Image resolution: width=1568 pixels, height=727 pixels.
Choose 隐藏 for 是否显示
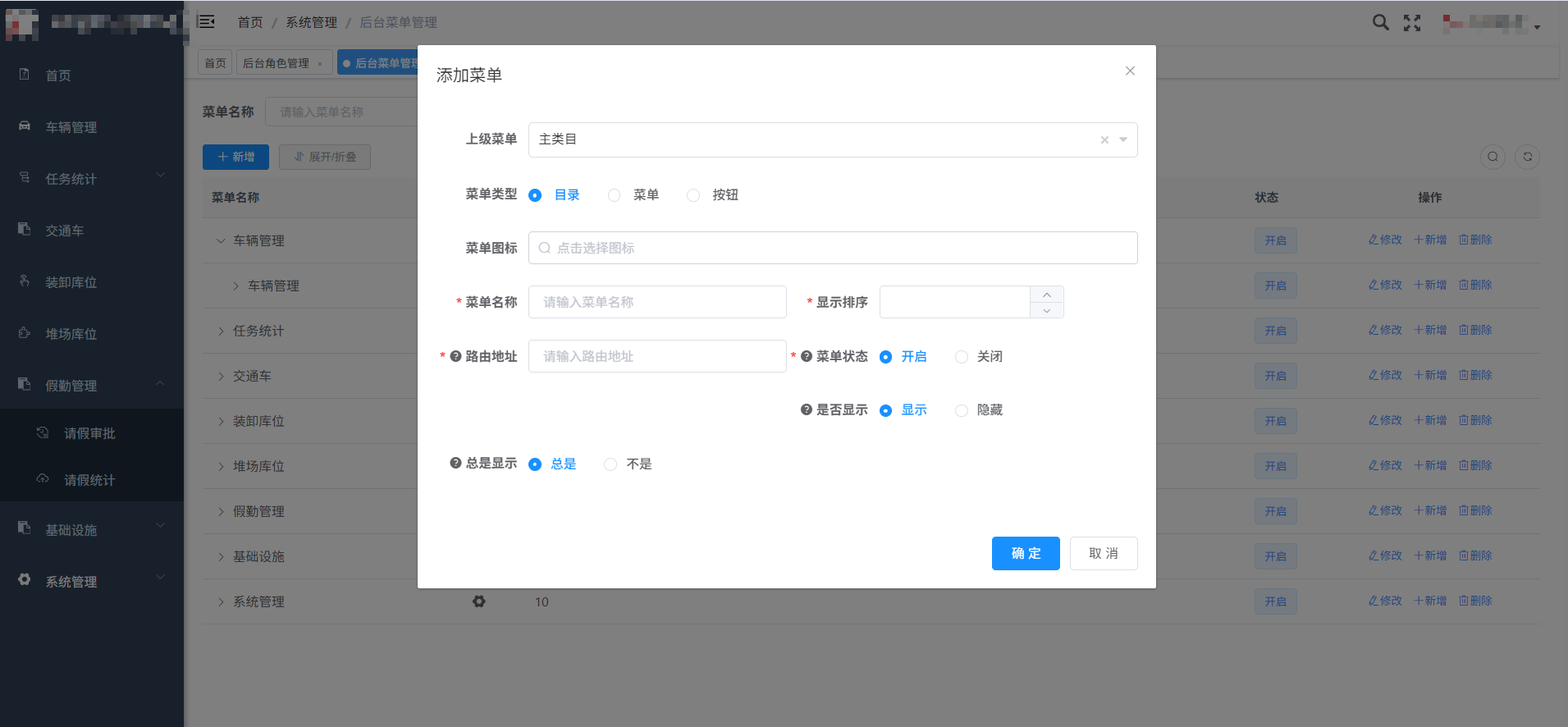[962, 410]
